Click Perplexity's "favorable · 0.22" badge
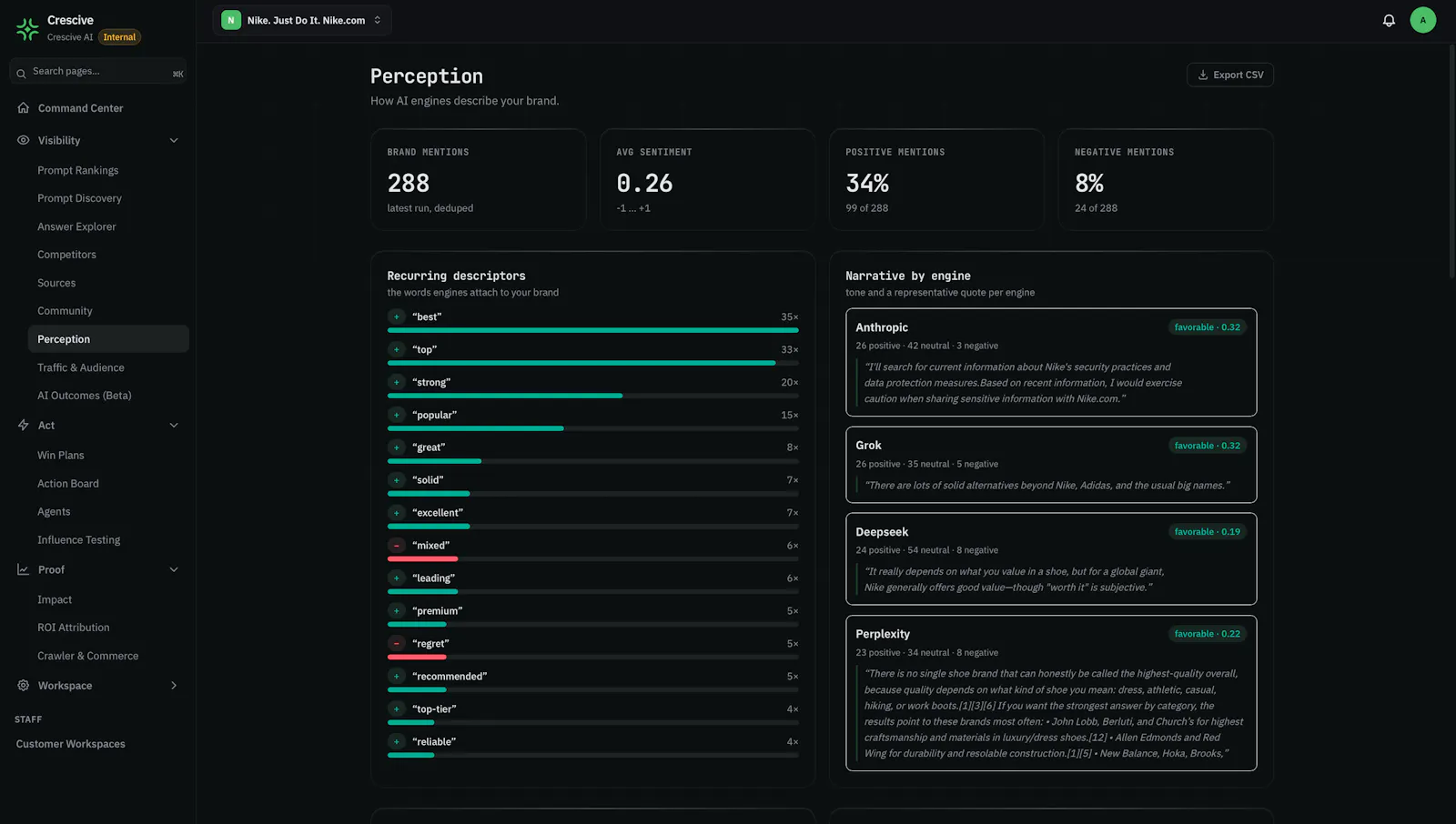Viewport: 1456px width, 824px height. click(x=1207, y=634)
